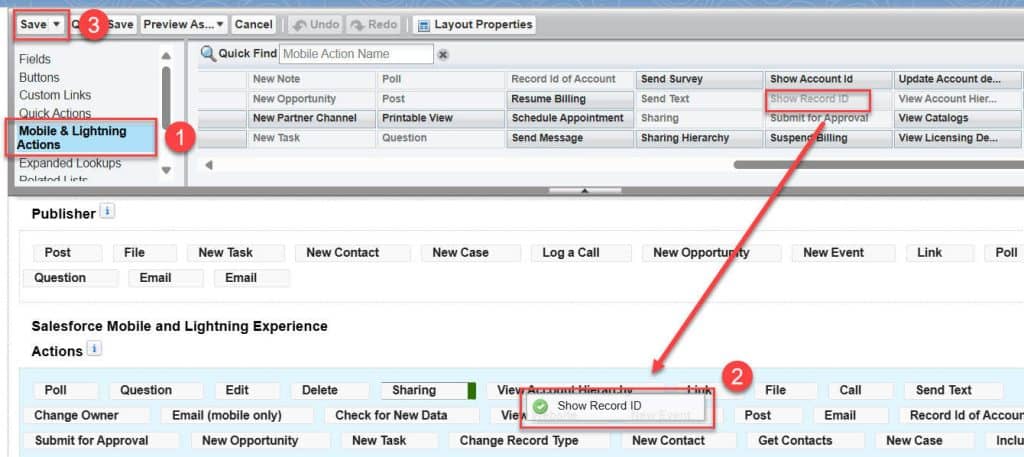Select Custom Links category

(x=55, y=95)
